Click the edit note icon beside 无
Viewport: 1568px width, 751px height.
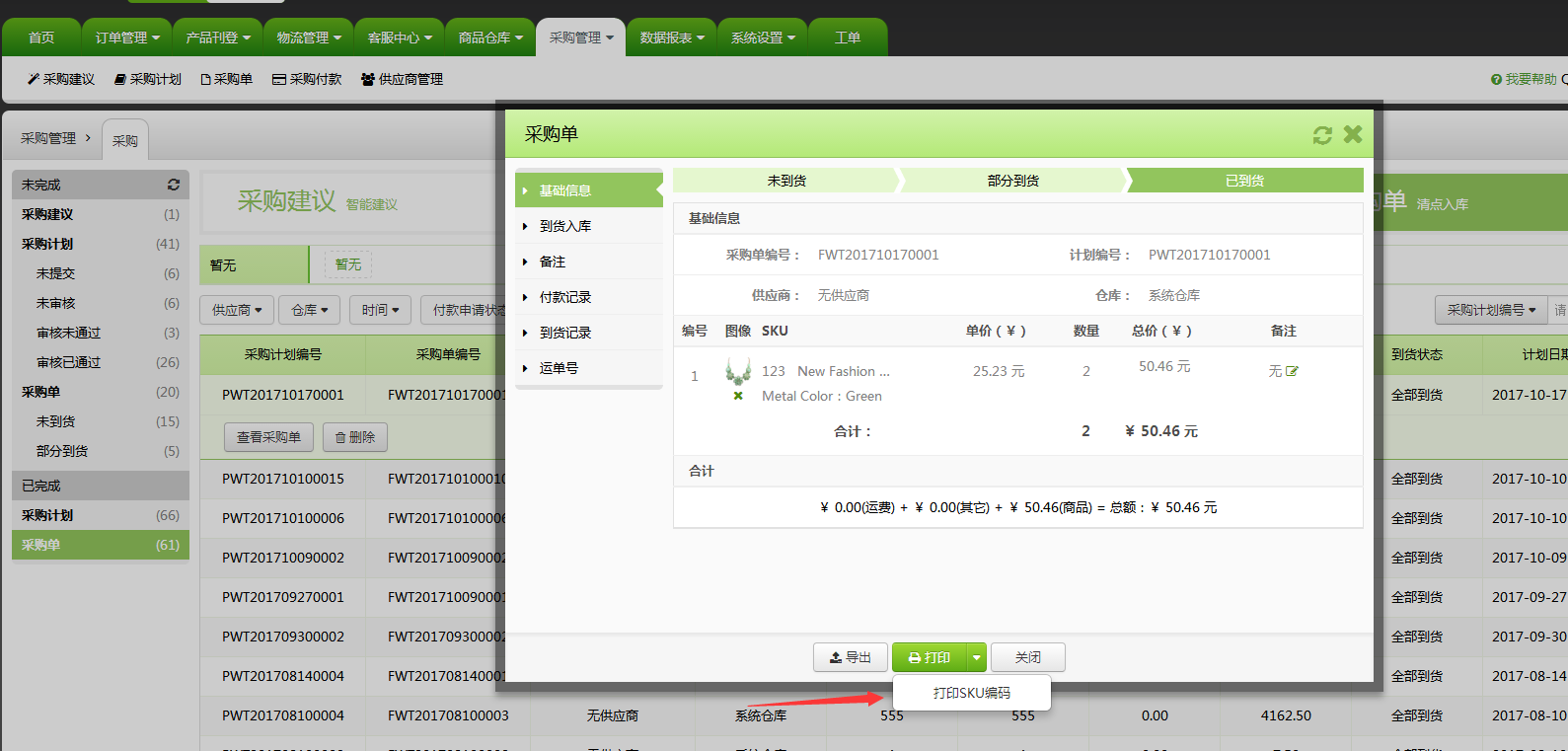click(x=1292, y=371)
